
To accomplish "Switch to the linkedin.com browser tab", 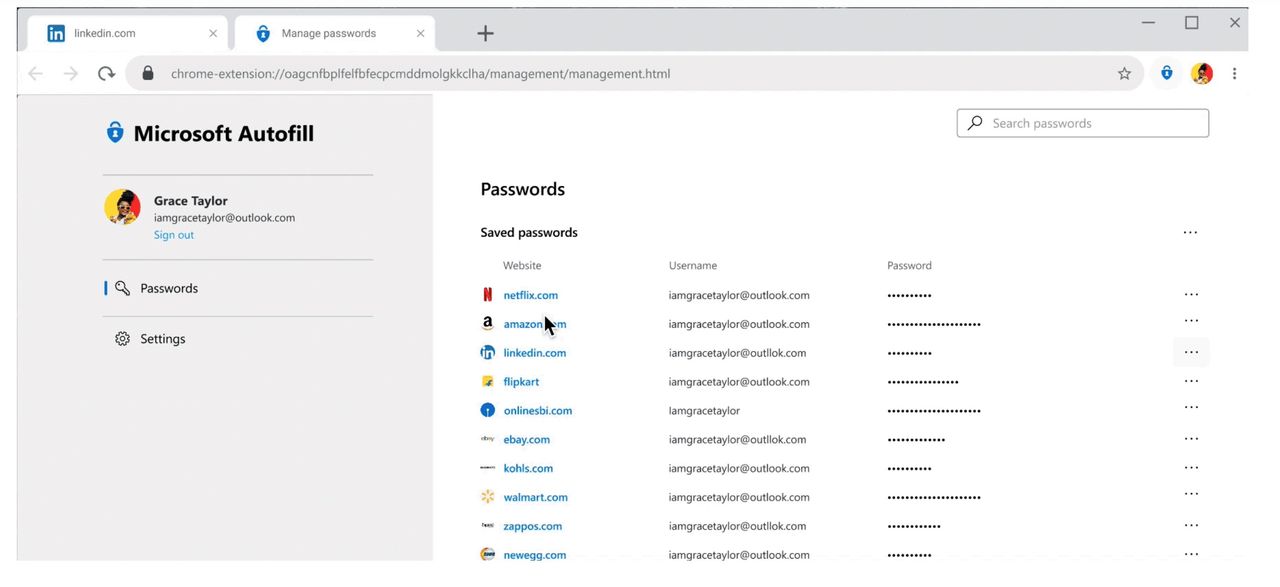I will point(125,33).
